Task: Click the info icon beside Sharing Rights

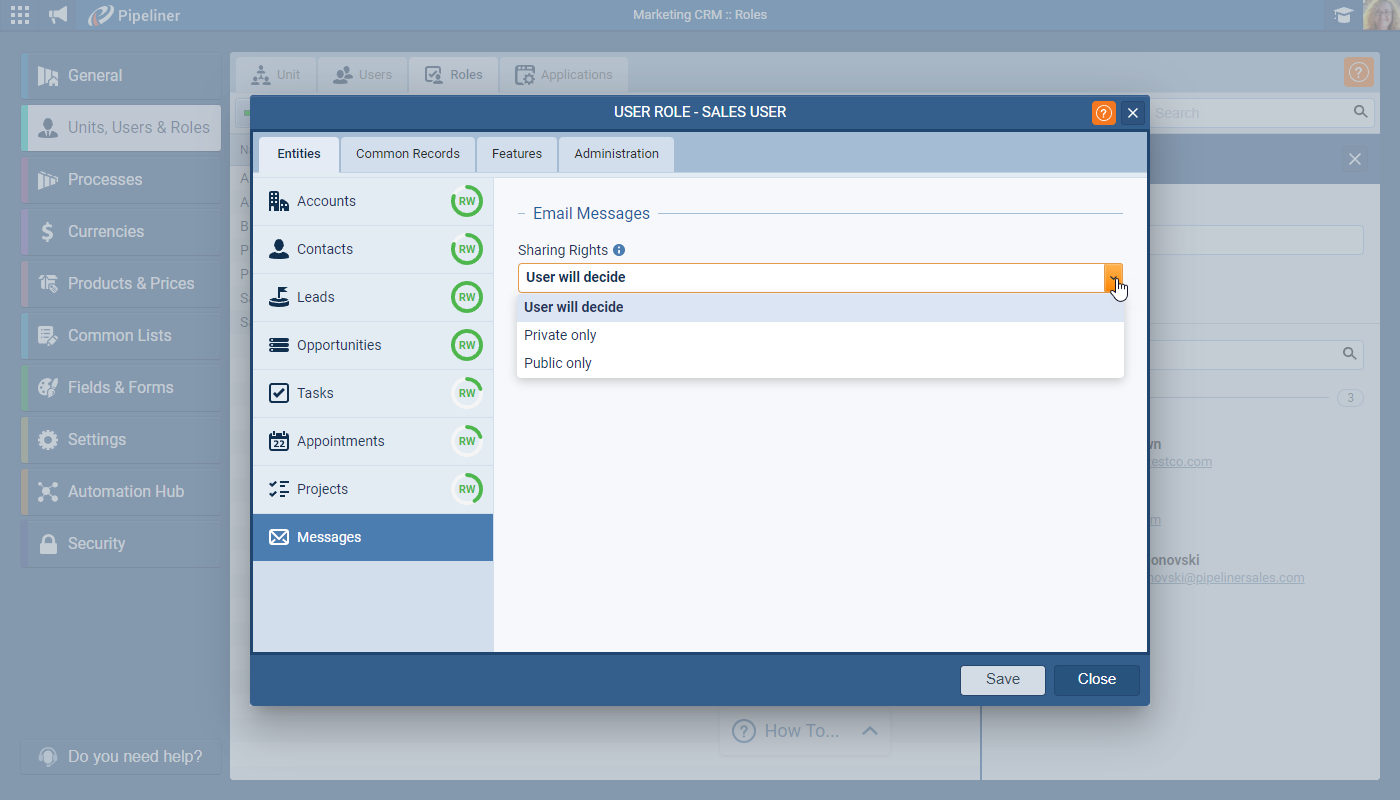Action: [619, 250]
